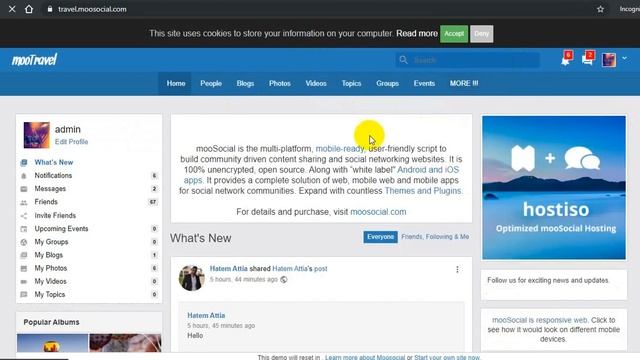Select the Friends, Following & Me filter
This screenshot has width=640, height=360.
click(435, 237)
